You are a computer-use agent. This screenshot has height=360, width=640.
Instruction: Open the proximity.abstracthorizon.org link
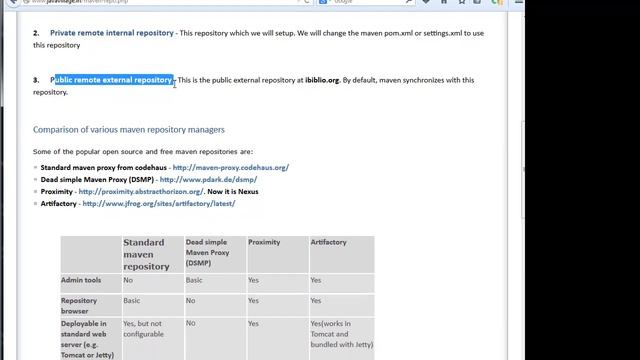coord(141,191)
